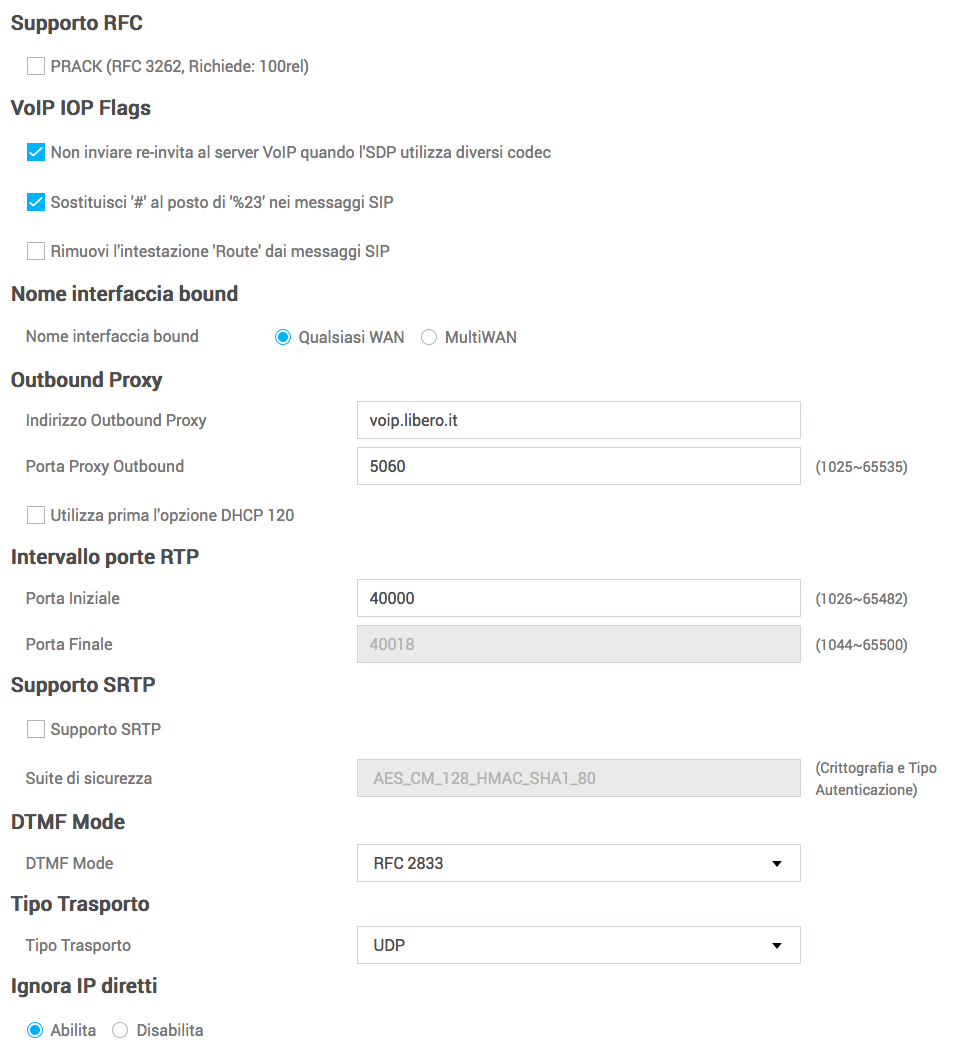Click the 'Intervallo porte RTP' section heading
The width and height of the screenshot is (964, 1048).
(x=105, y=557)
